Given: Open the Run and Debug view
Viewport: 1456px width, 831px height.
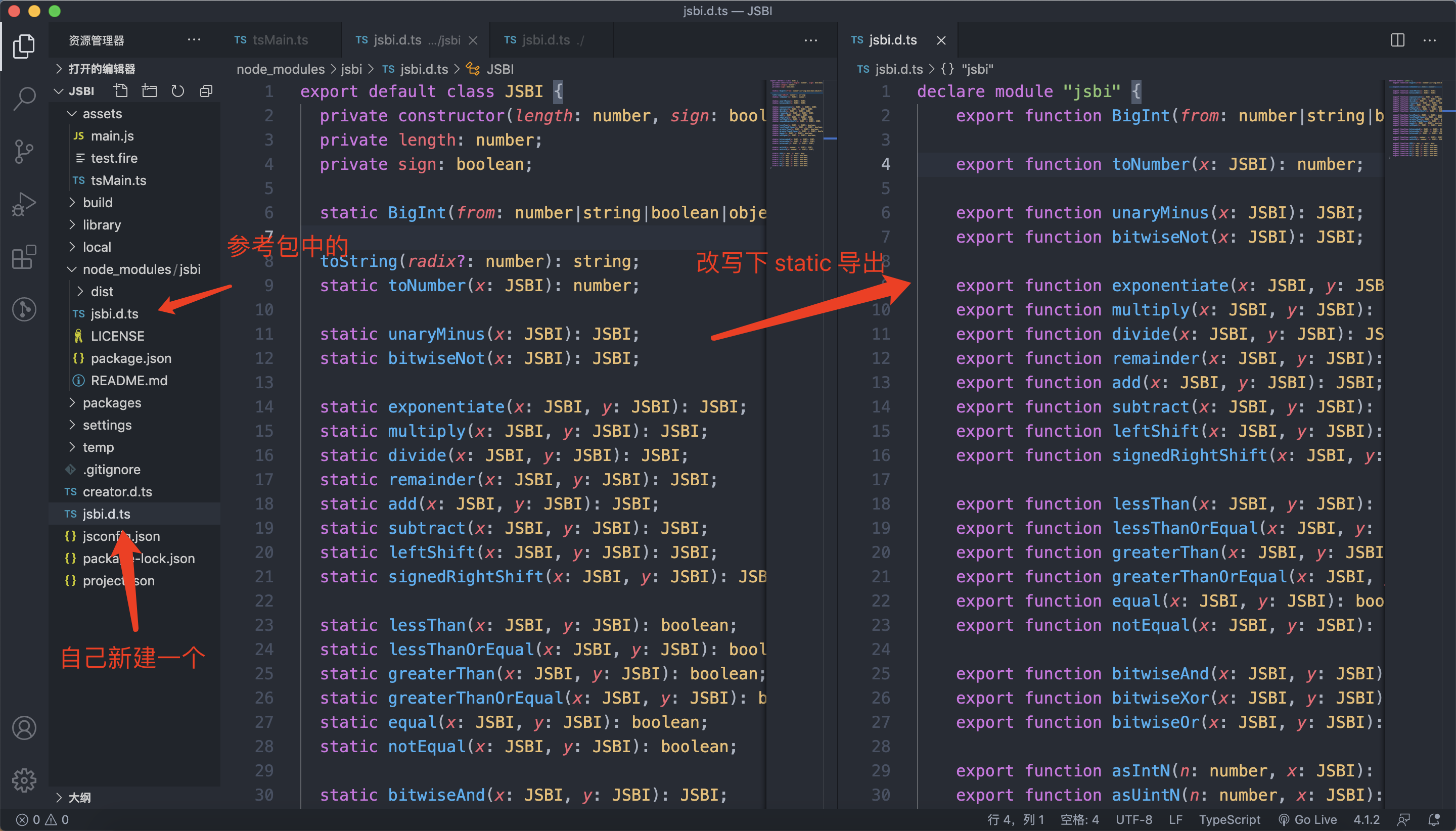Looking at the screenshot, I should (x=24, y=204).
